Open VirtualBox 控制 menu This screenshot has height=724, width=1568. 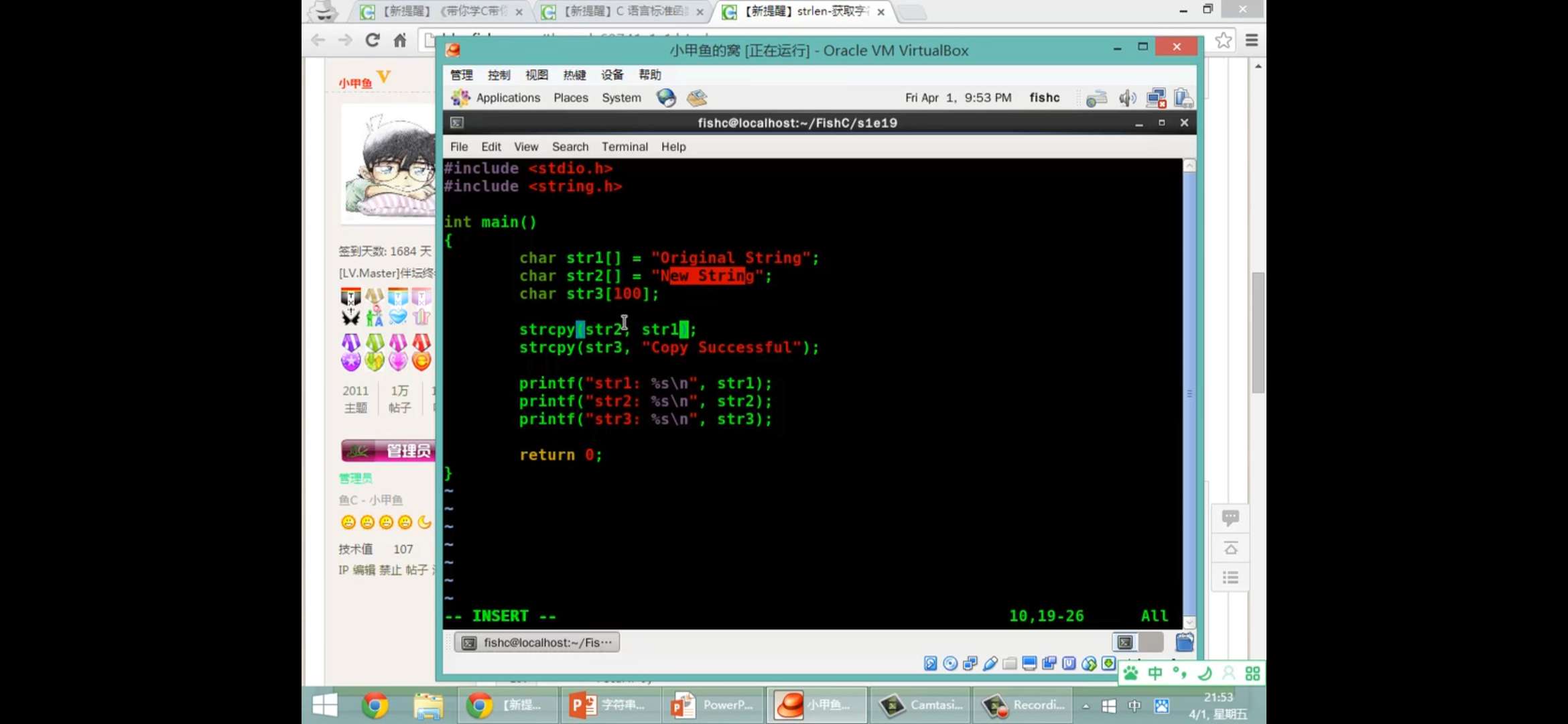point(499,74)
